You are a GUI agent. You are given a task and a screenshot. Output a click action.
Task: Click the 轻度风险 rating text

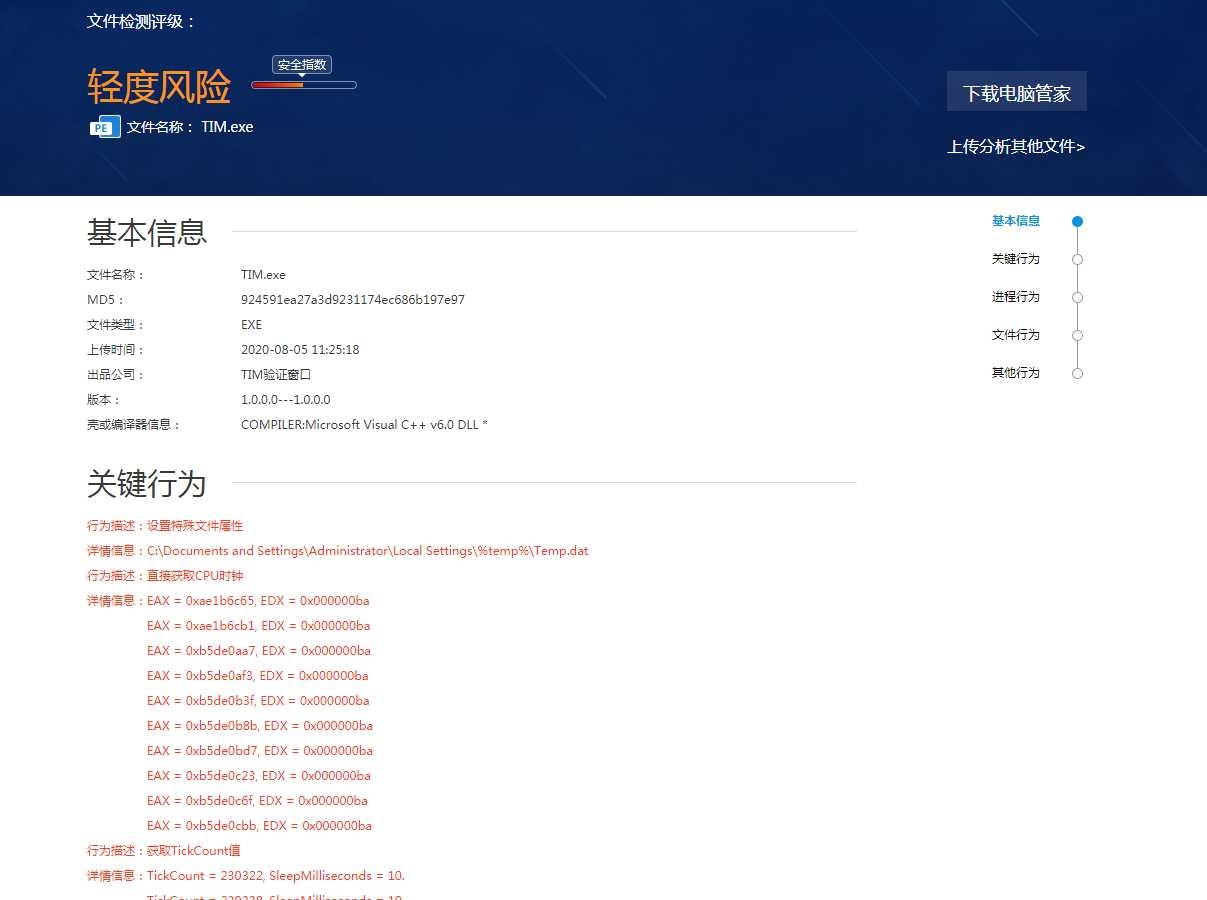(159, 87)
